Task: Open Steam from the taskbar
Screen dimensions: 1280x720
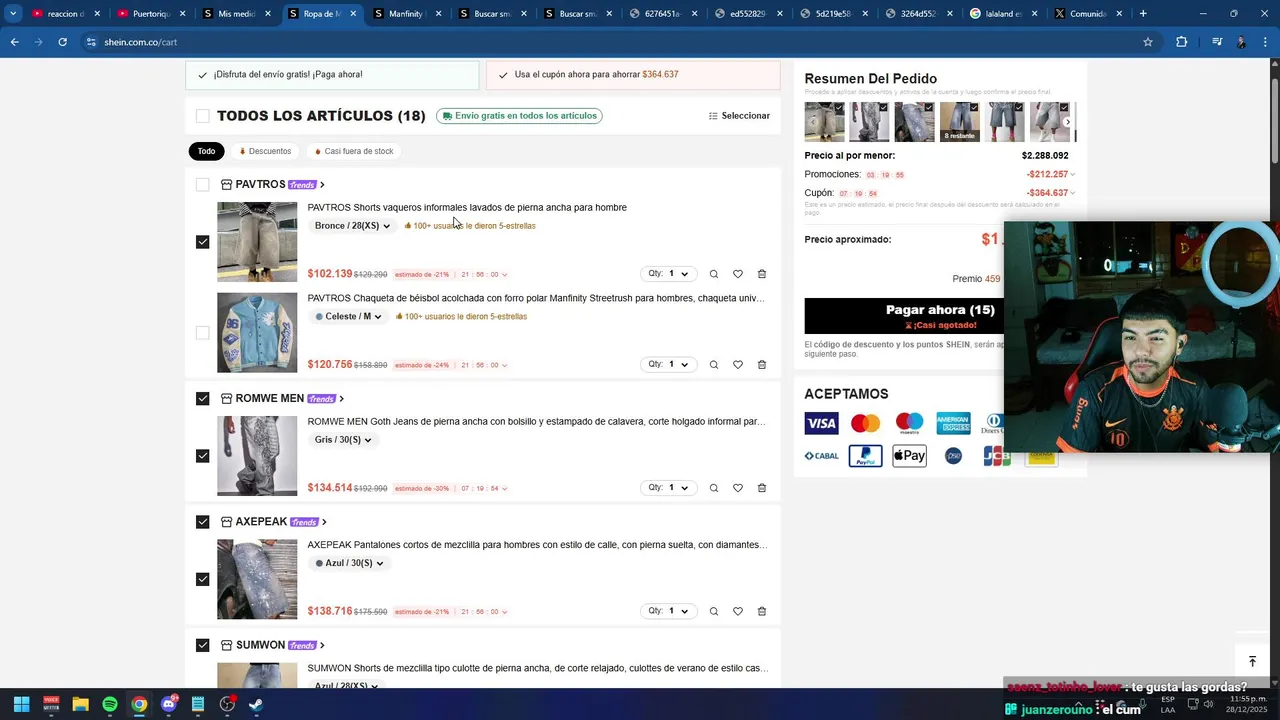Action: (x=256, y=704)
